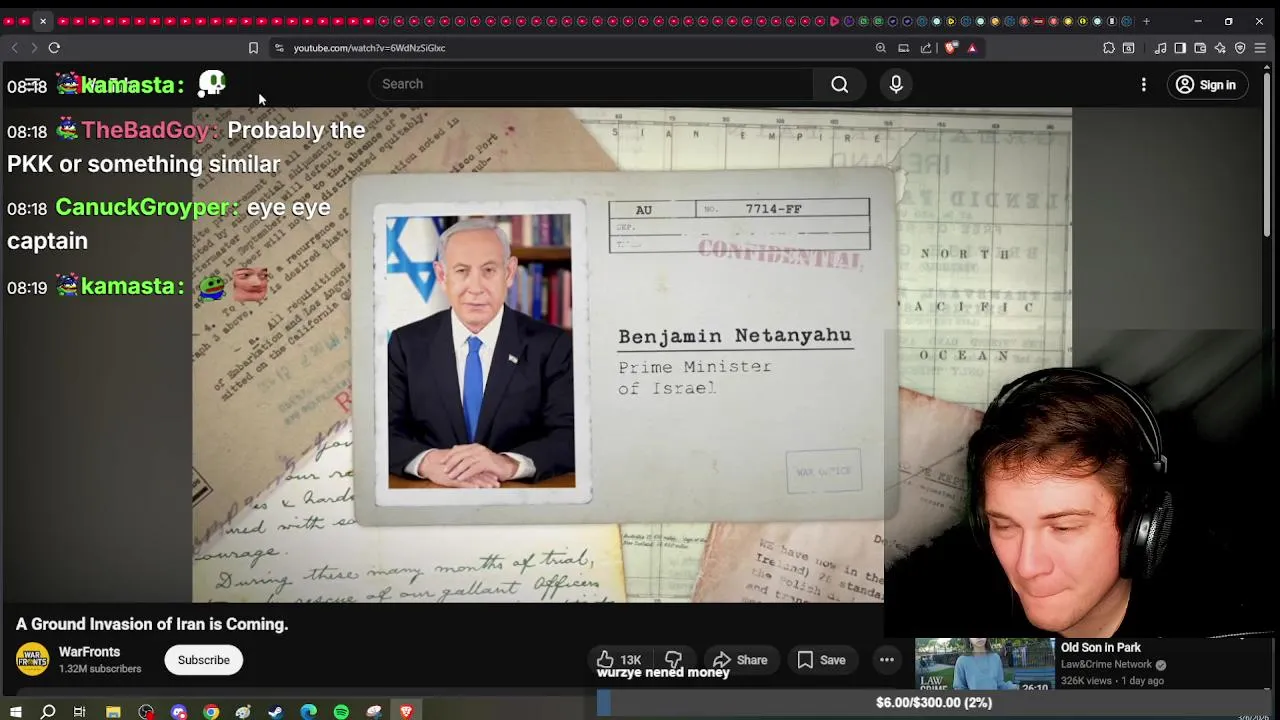Image resolution: width=1280 pixels, height=720 pixels.
Task: Open the YouTube three-dot settings menu
Action: click(x=1144, y=85)
